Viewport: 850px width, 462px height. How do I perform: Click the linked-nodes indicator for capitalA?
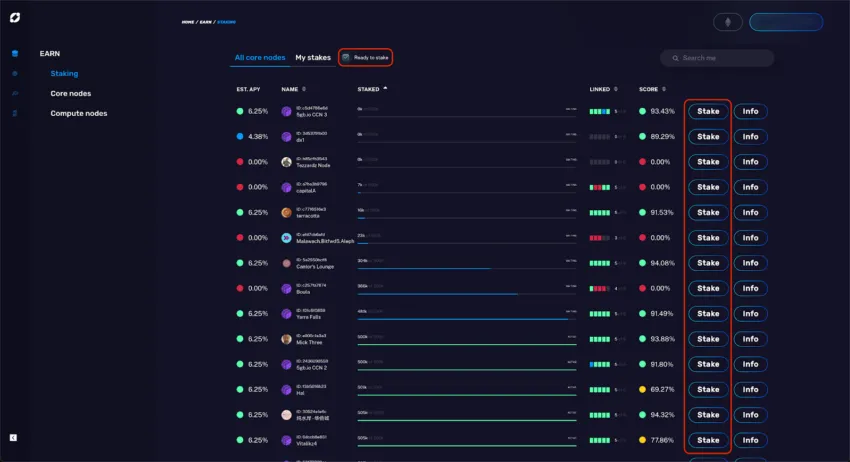point(600,187)
